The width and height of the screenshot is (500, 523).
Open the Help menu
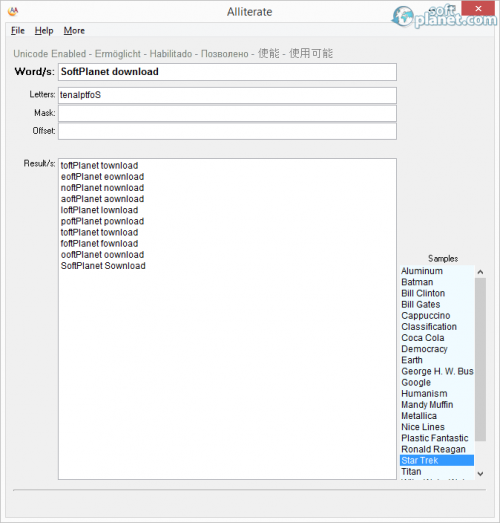44,31
